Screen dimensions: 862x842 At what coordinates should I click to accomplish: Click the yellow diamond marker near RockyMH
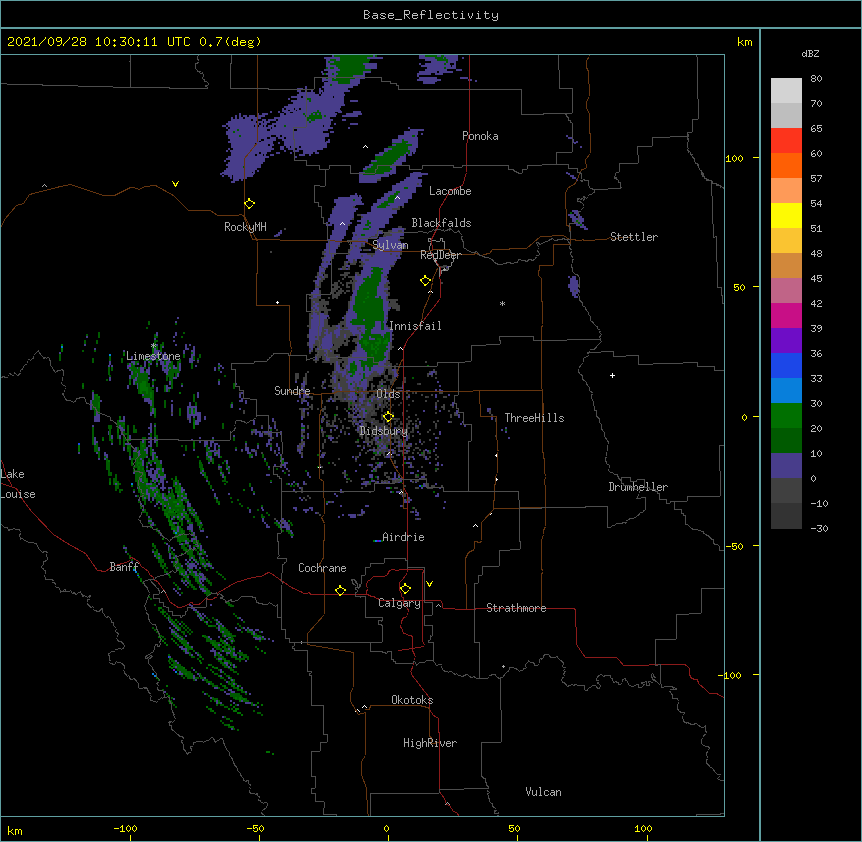[x=249, y=204]
